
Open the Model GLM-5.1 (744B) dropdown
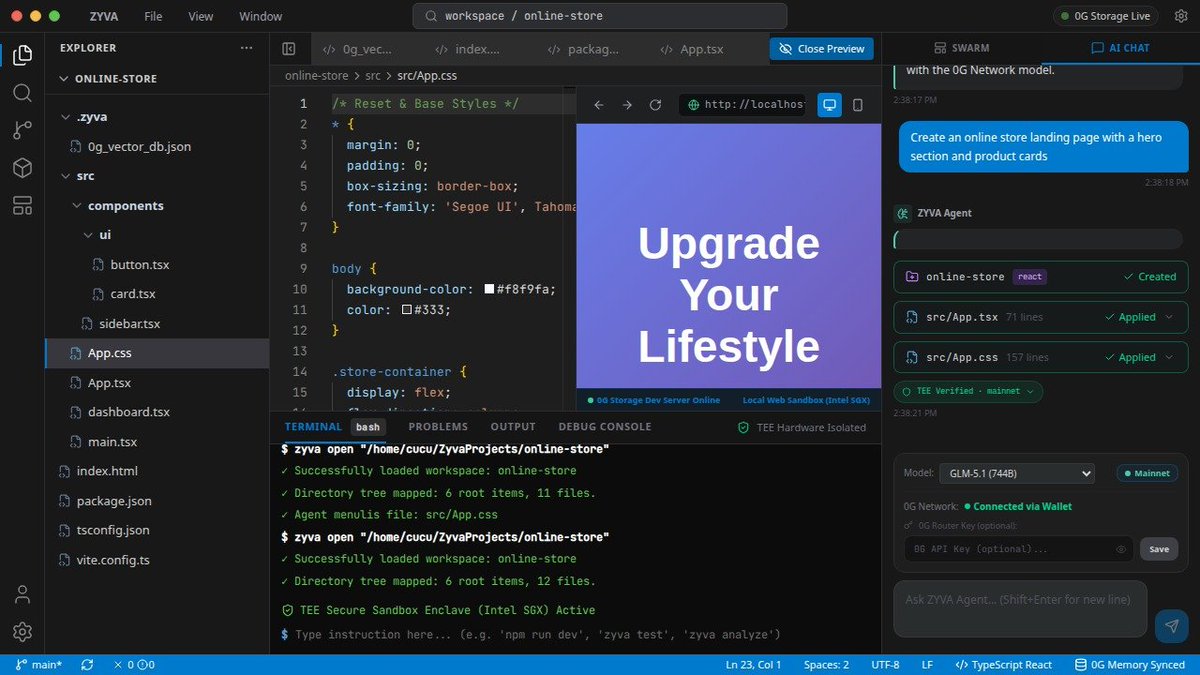(1017, 473)
